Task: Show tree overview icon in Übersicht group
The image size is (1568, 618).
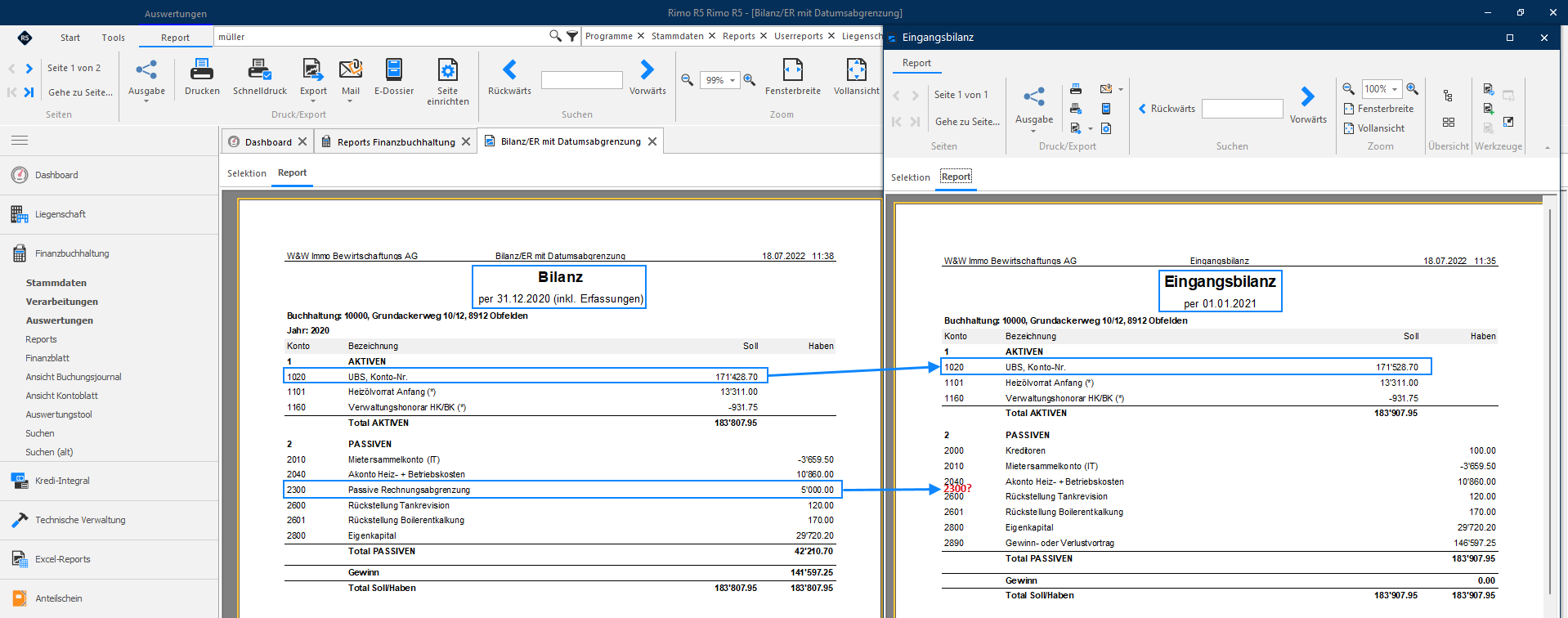Action: tap(1448, 96)
